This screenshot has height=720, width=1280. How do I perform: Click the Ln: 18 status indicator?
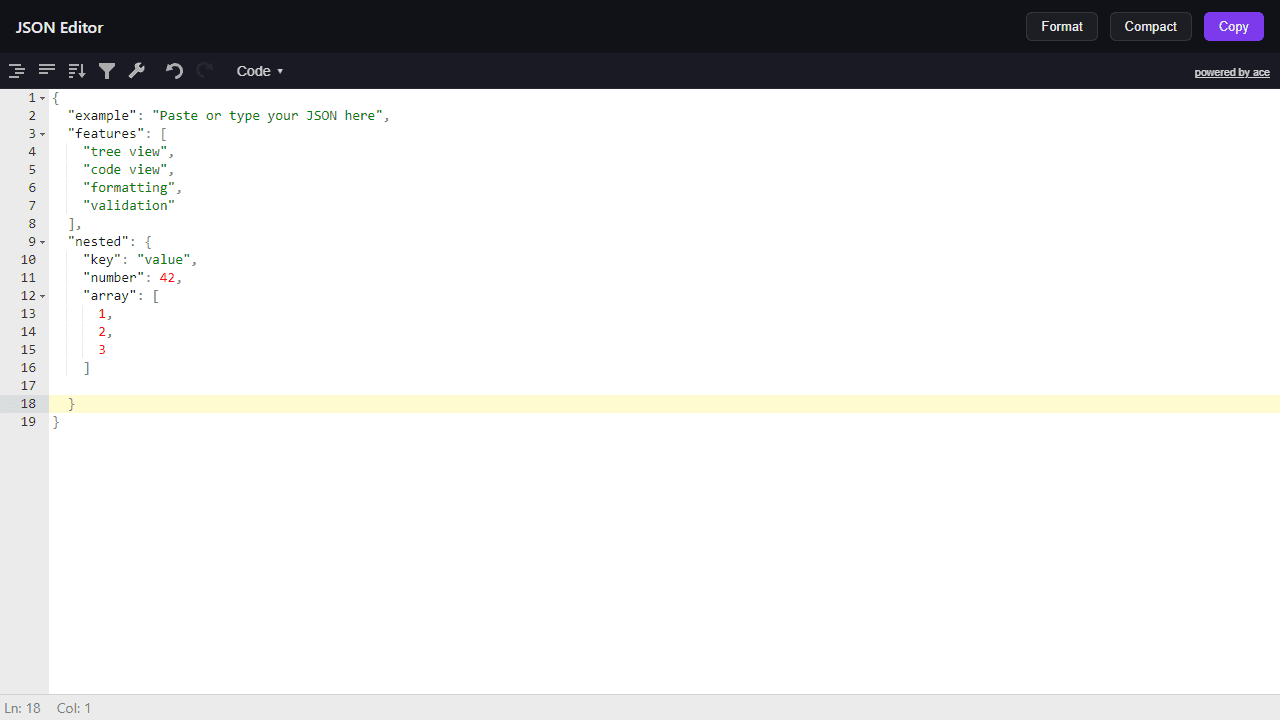coord(22,708)
